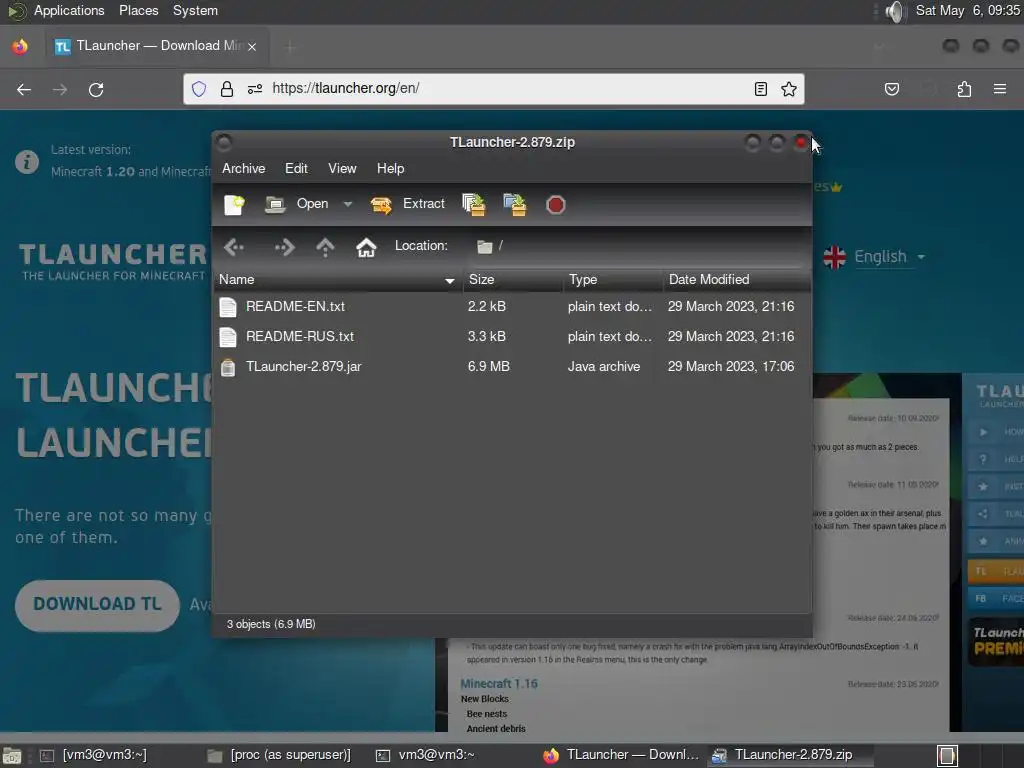Screen dimensions: 1024x768
Task: Switch to [vm3@vm3:~] taskbar window
Action: (94, 755)
